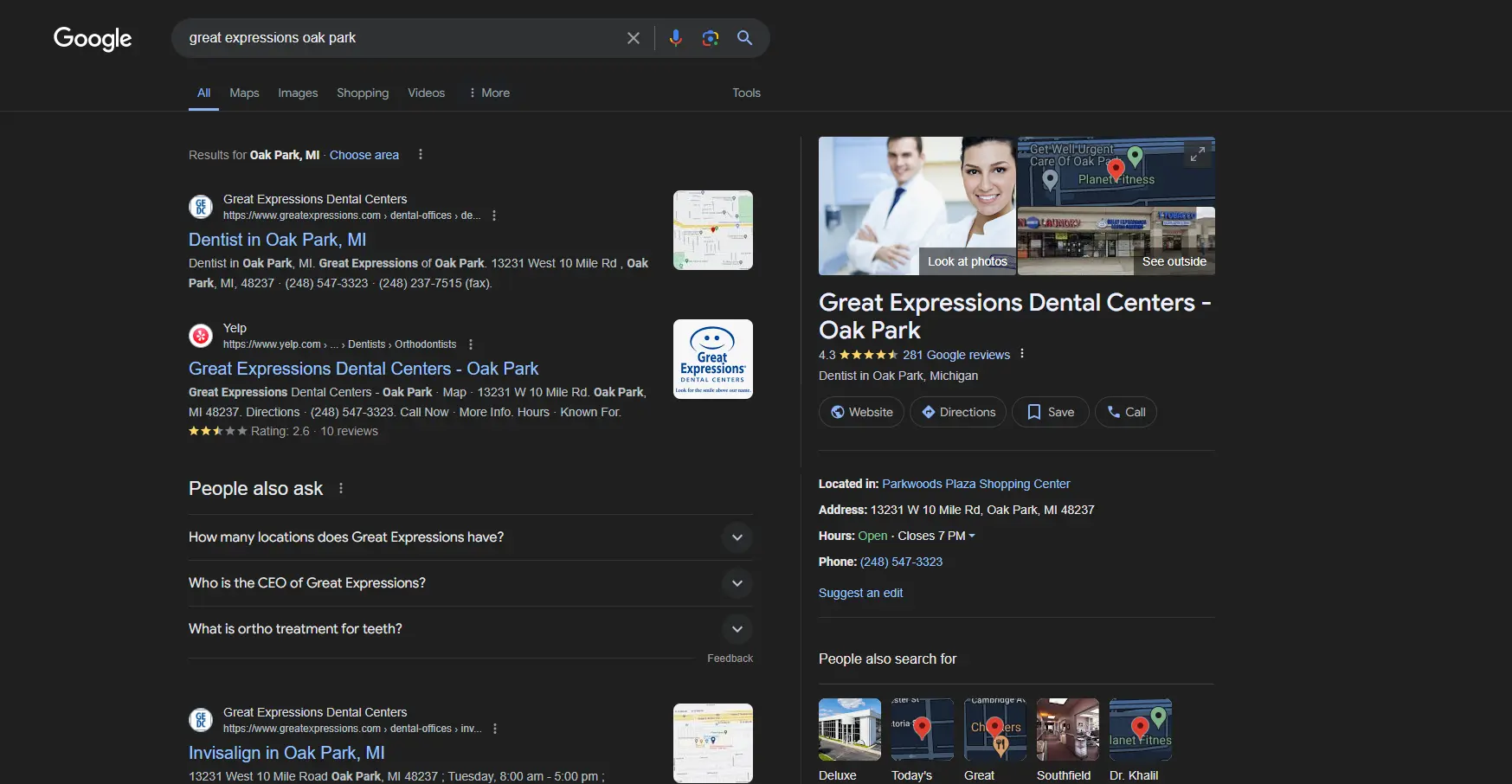Open three-dot menu beside People also ask
The image size is (1512, 784).
click(341, 488)
